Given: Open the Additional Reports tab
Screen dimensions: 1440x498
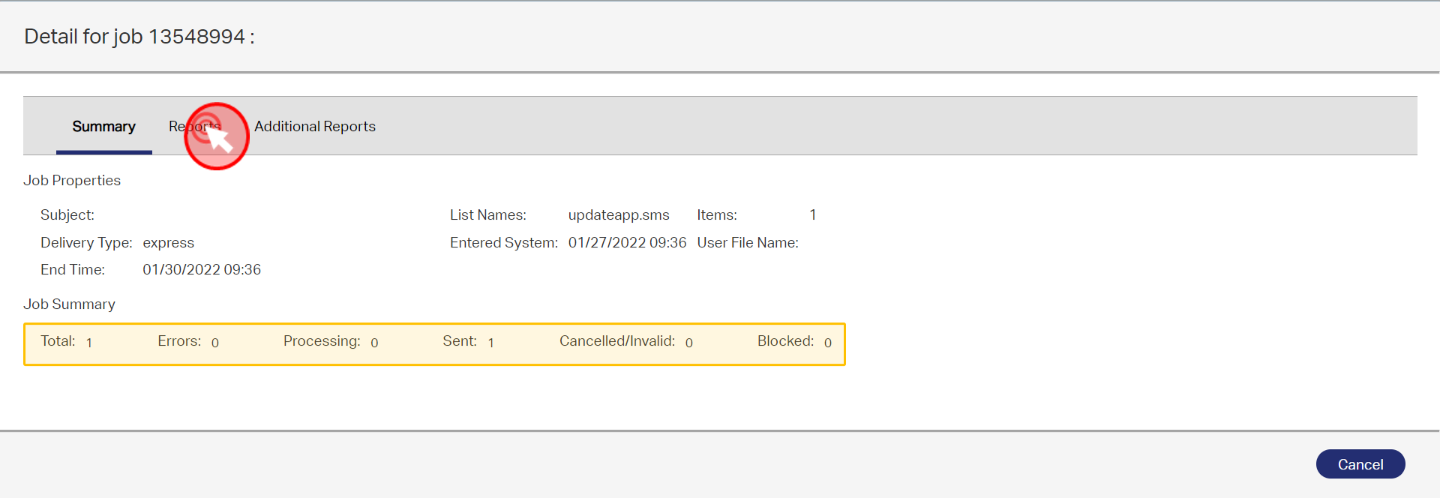Looking at the screenshot, I should 315,127.
